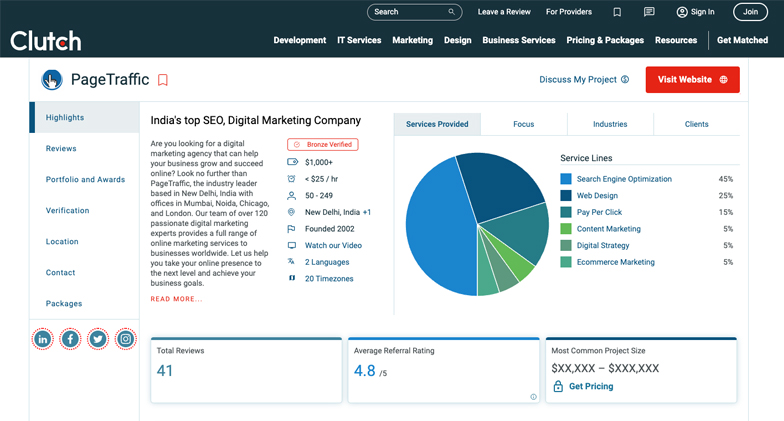Jump to Packages section

(64, 304)
